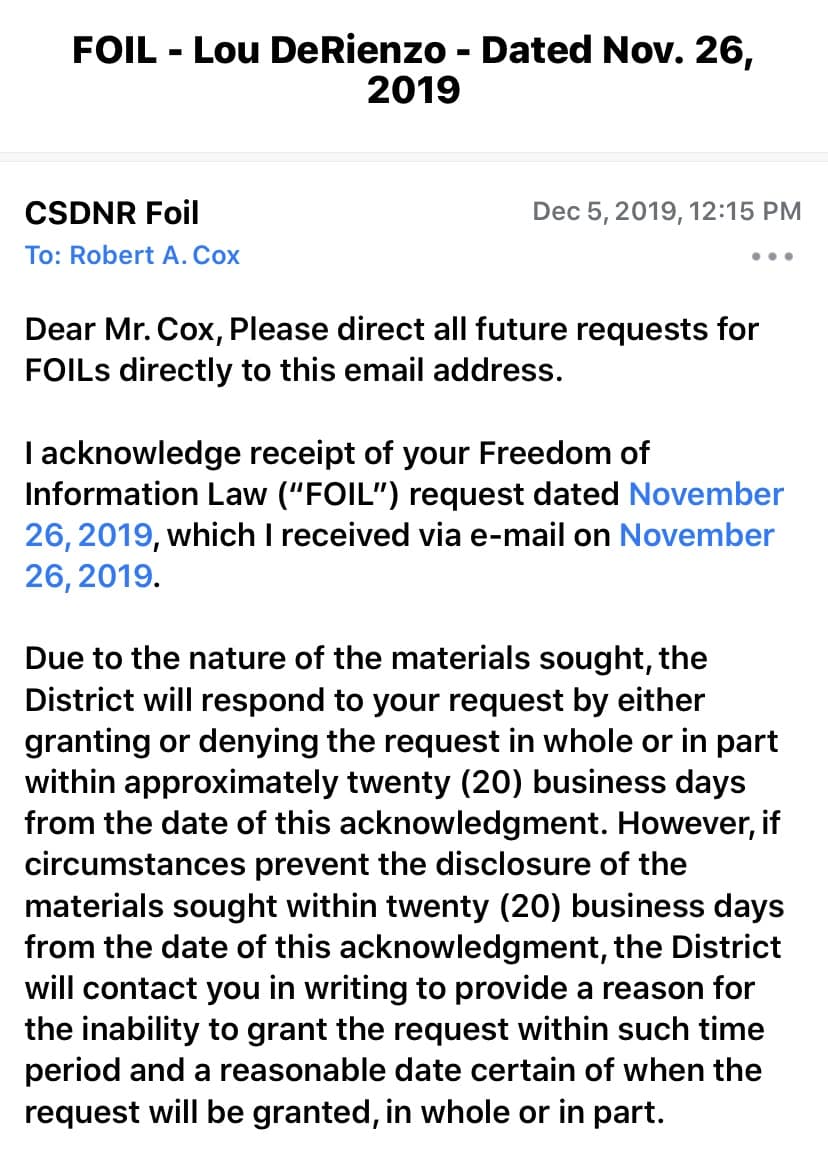The width and height of the screenshot is (828, 1150).
Task: Open the November link after "request dated"
Action: point(706,494)
